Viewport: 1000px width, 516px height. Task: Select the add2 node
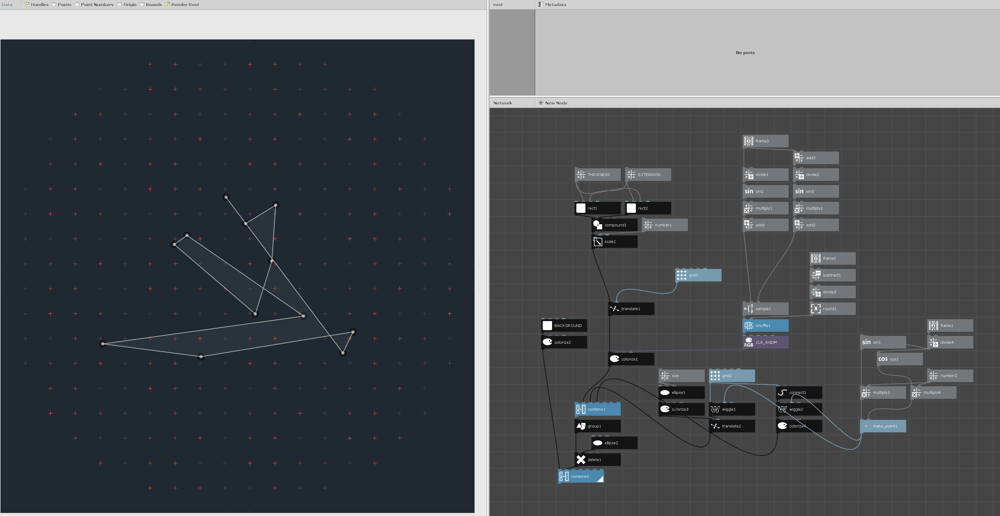click(x=816, y=225)
